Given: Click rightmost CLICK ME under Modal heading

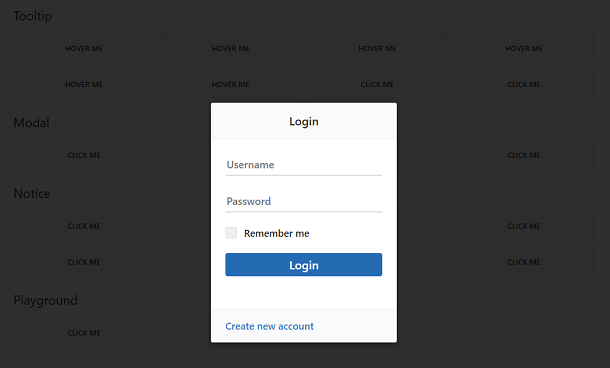Looking at the screenshot, I should (x=524, y=155).
